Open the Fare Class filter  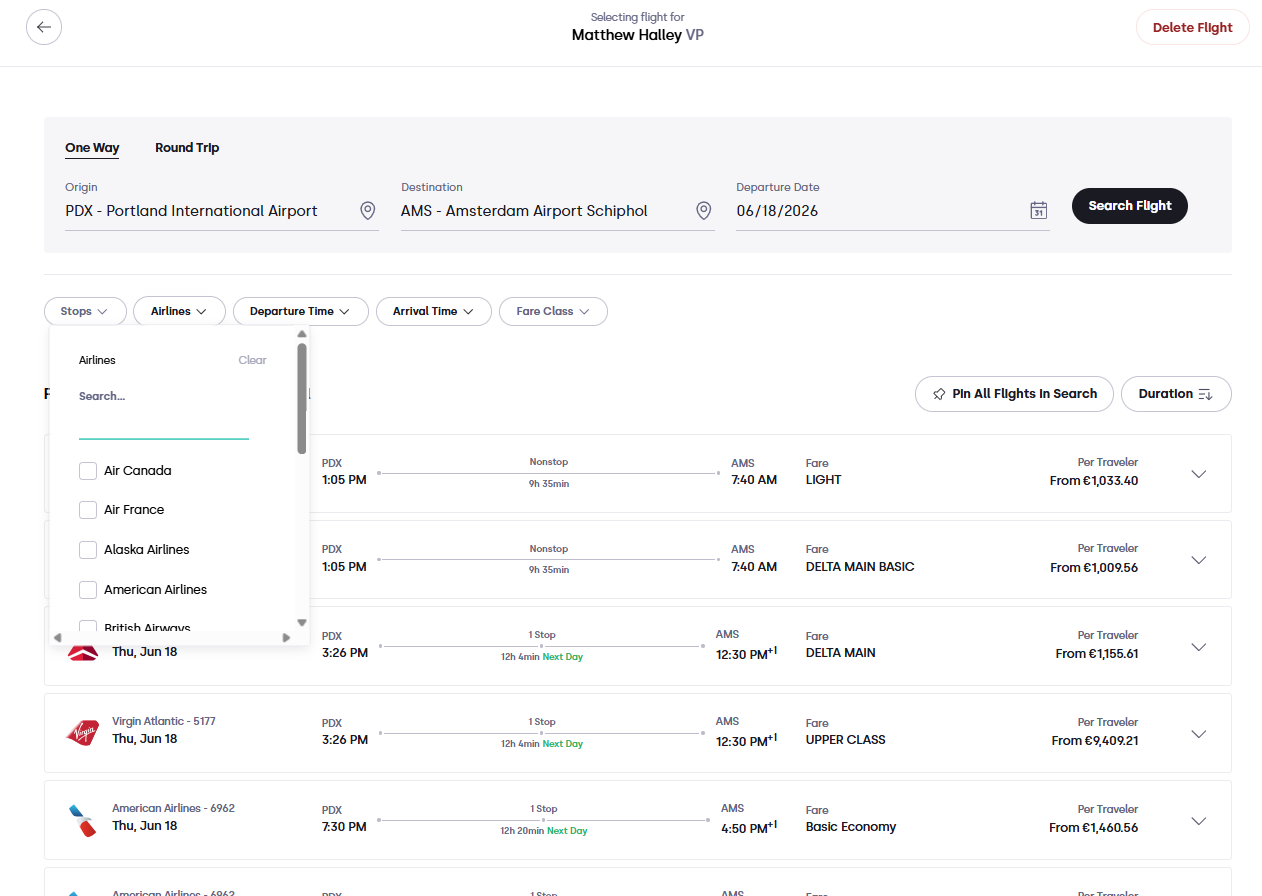coord(553,311)
